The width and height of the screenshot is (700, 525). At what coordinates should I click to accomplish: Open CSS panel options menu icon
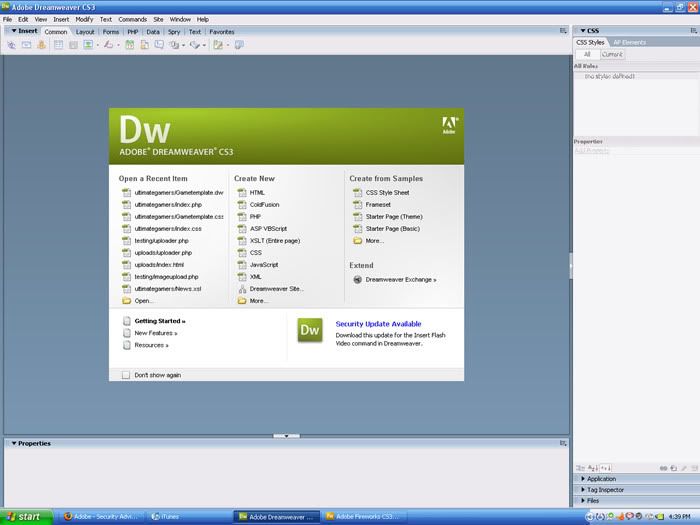click(x=693, y=30)
